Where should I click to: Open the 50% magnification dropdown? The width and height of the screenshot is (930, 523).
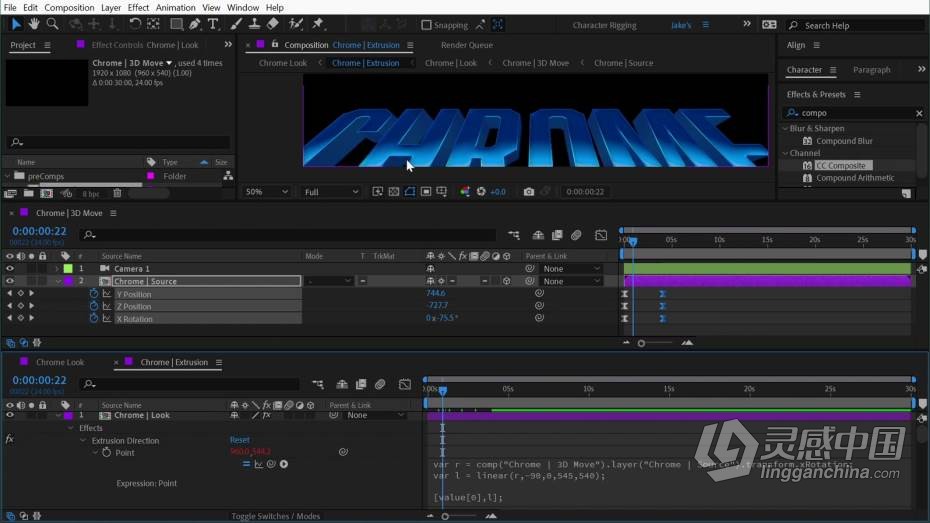pos(266,192)
